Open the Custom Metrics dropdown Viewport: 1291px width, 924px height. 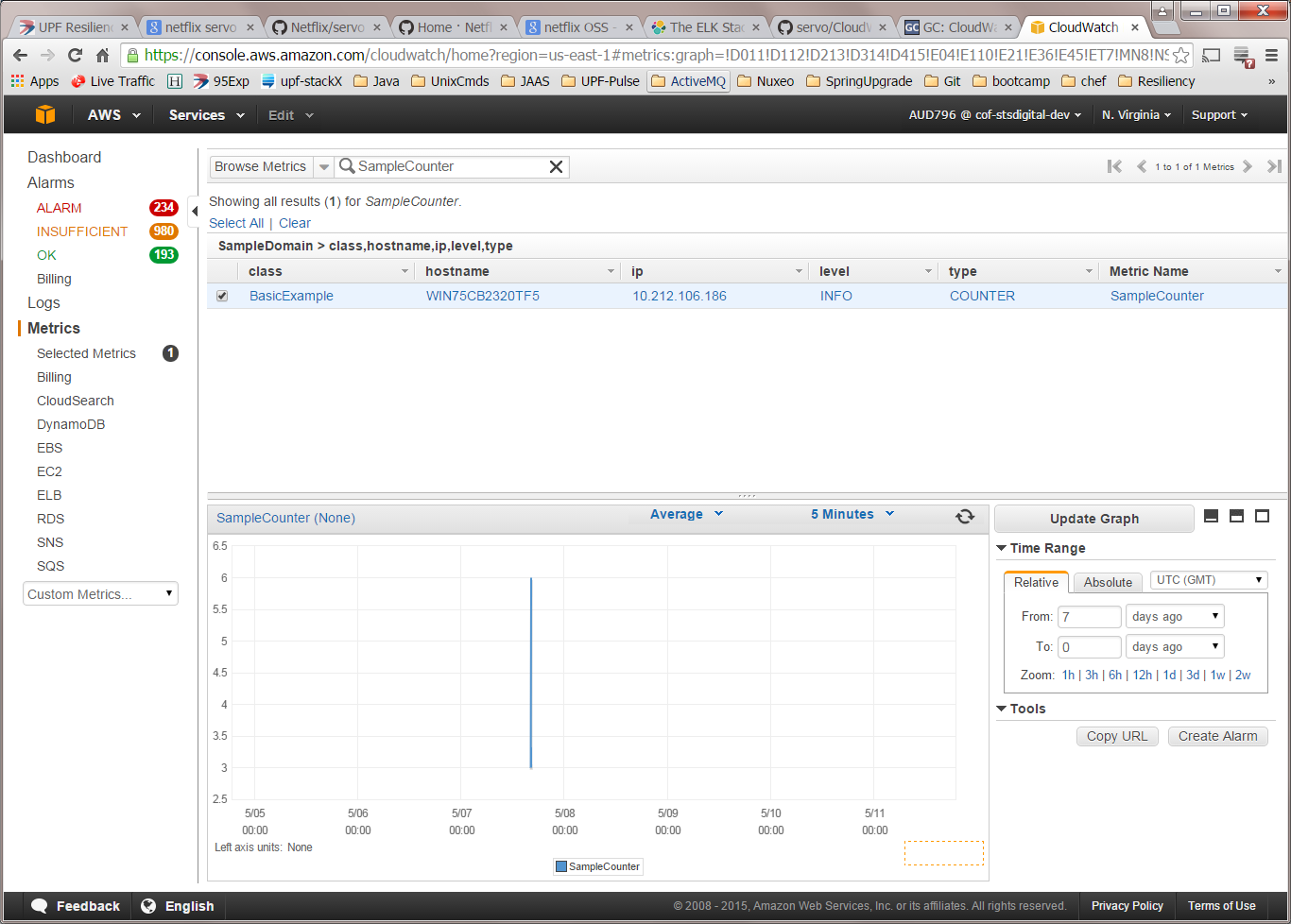(x=100, y=594)
